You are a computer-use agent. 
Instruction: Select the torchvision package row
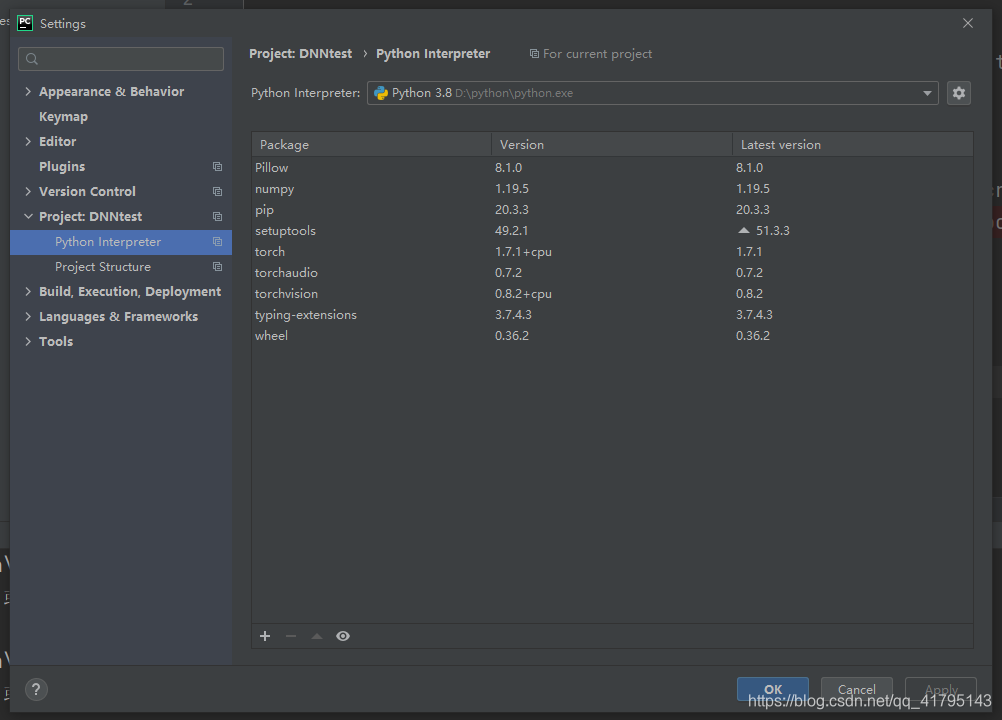(x=612, y=294)
